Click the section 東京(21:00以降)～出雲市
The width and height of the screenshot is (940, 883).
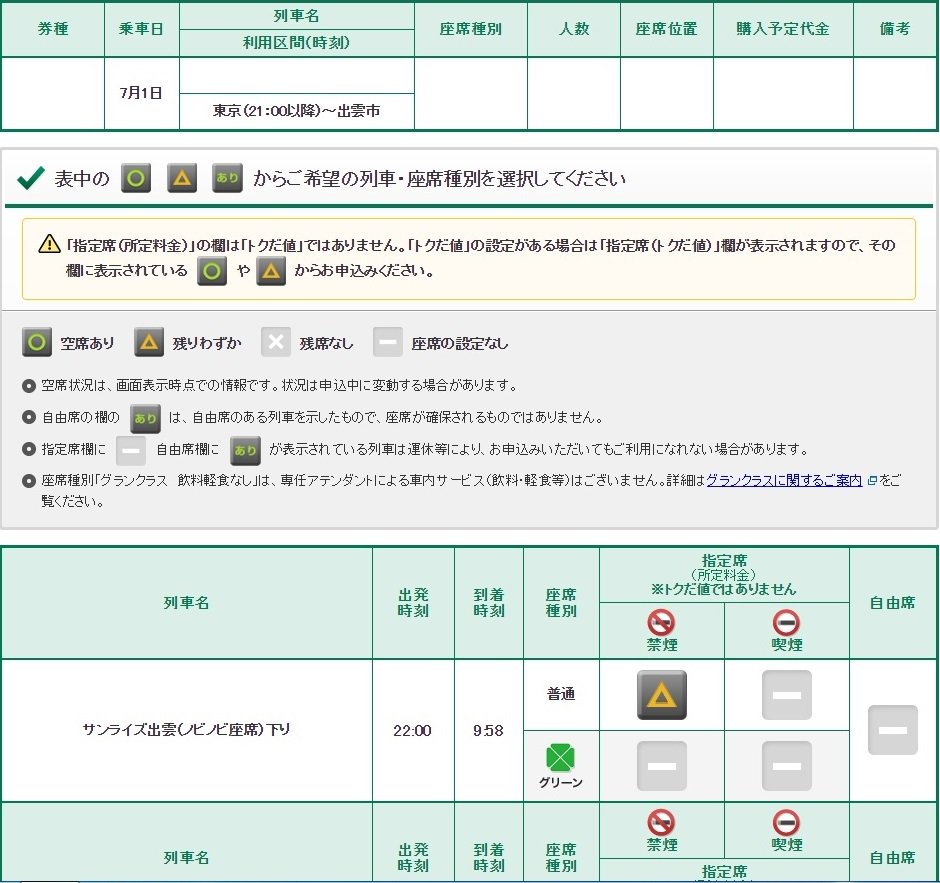point(296,111)
